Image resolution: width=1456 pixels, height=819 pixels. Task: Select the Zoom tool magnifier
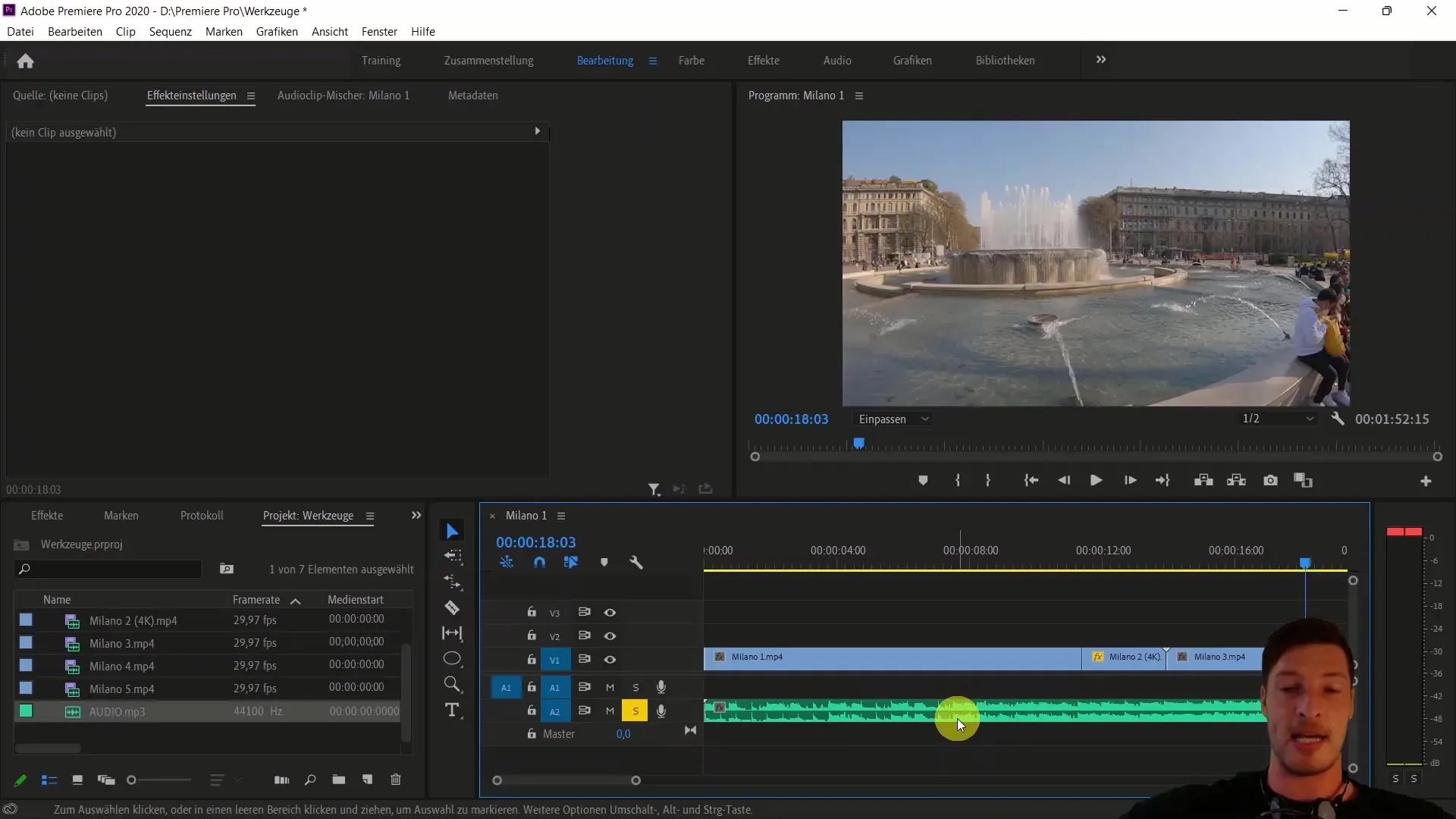453,684
